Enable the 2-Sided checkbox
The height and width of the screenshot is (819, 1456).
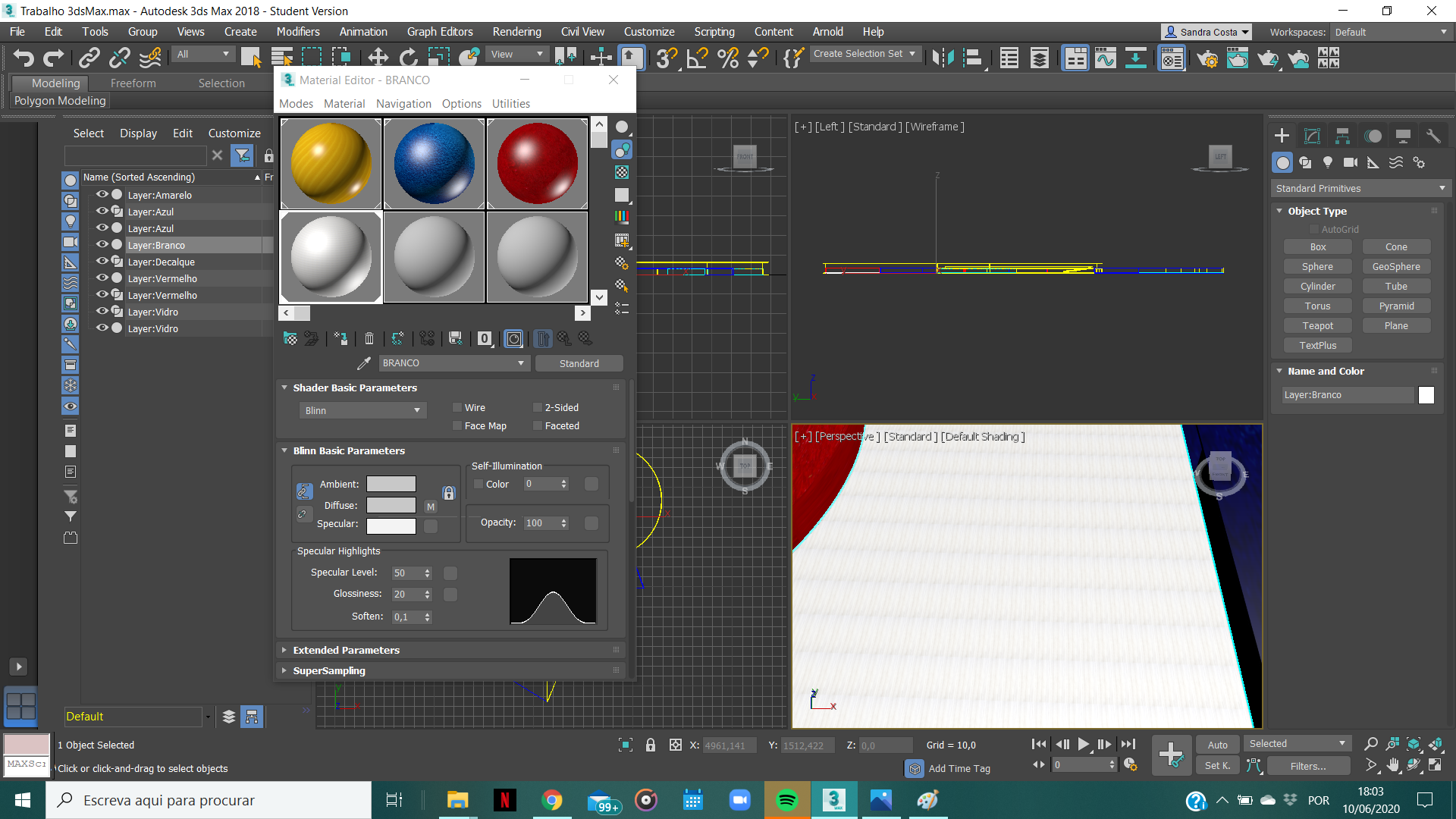(538, 408)
